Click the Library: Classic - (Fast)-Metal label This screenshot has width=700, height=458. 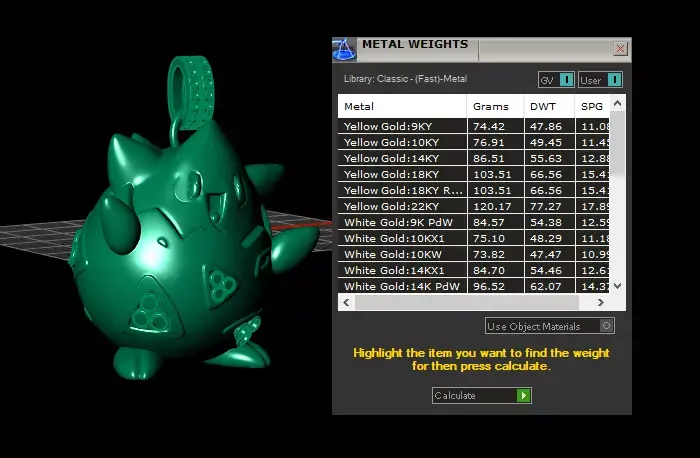coord(405,79)
